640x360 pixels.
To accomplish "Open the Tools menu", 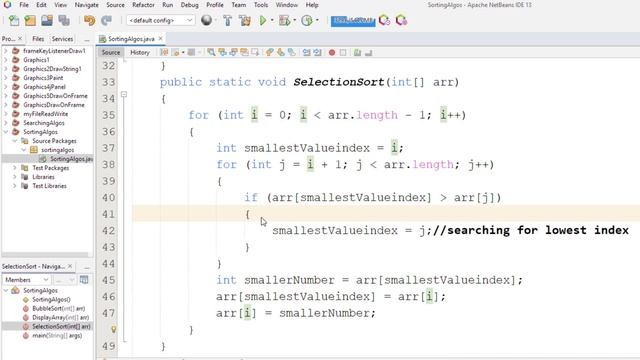I will (x=261, y=5).
